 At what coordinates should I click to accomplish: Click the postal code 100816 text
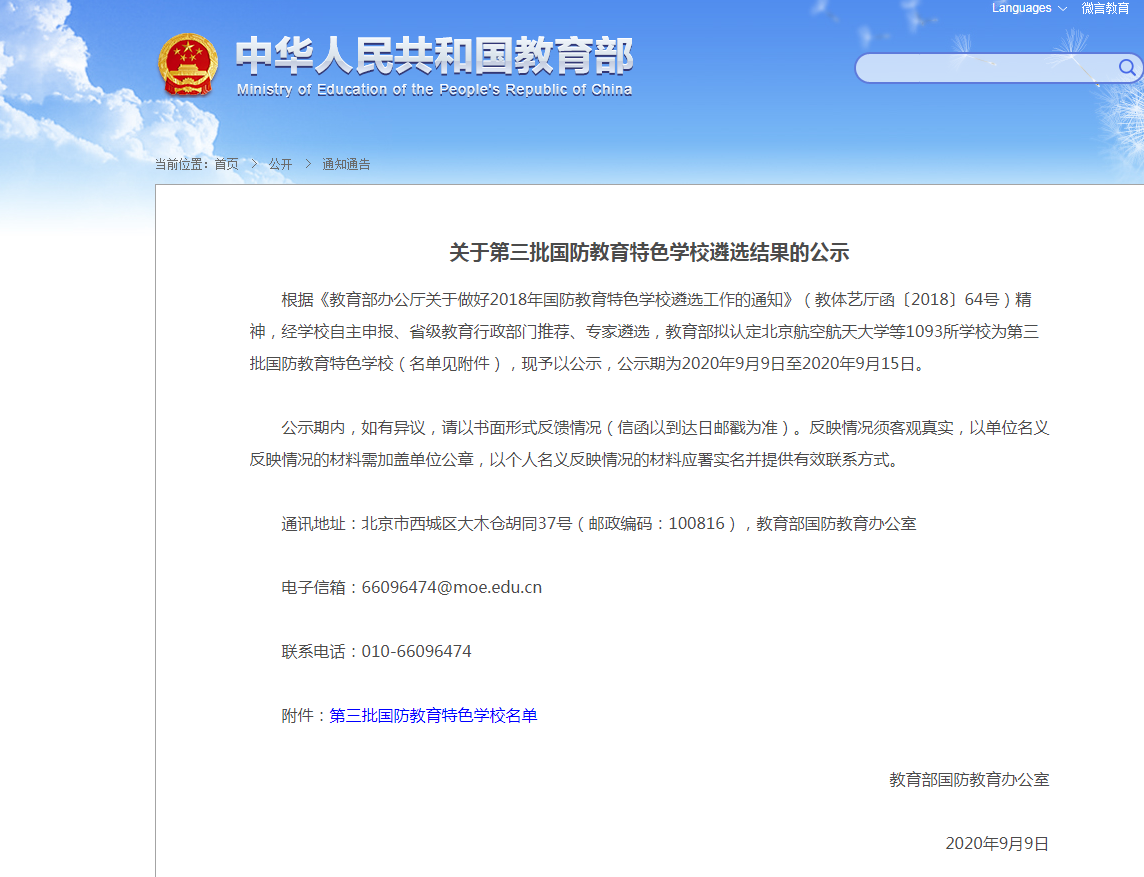click(x=696, y=524)
